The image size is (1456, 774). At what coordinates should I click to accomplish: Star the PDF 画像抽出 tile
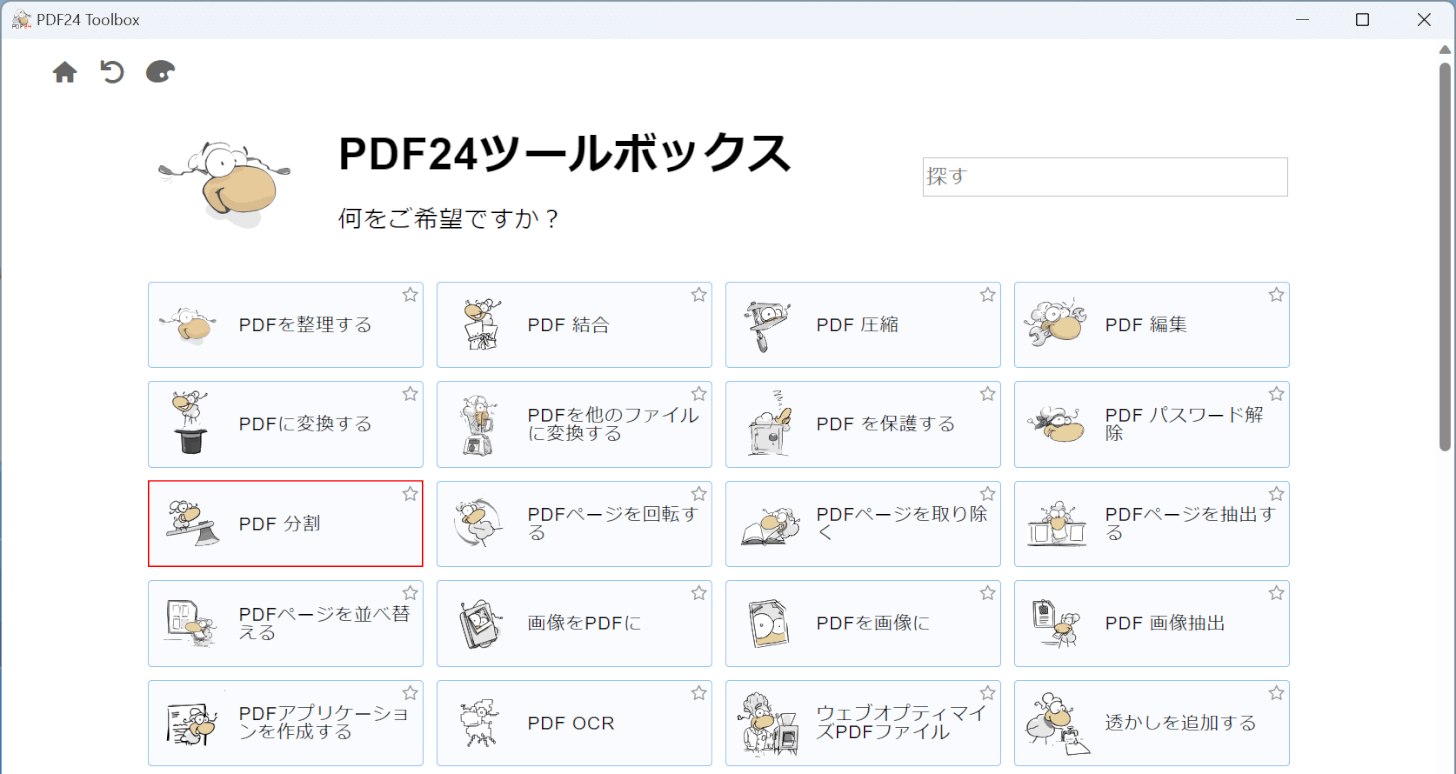(x=1277, y=593)
